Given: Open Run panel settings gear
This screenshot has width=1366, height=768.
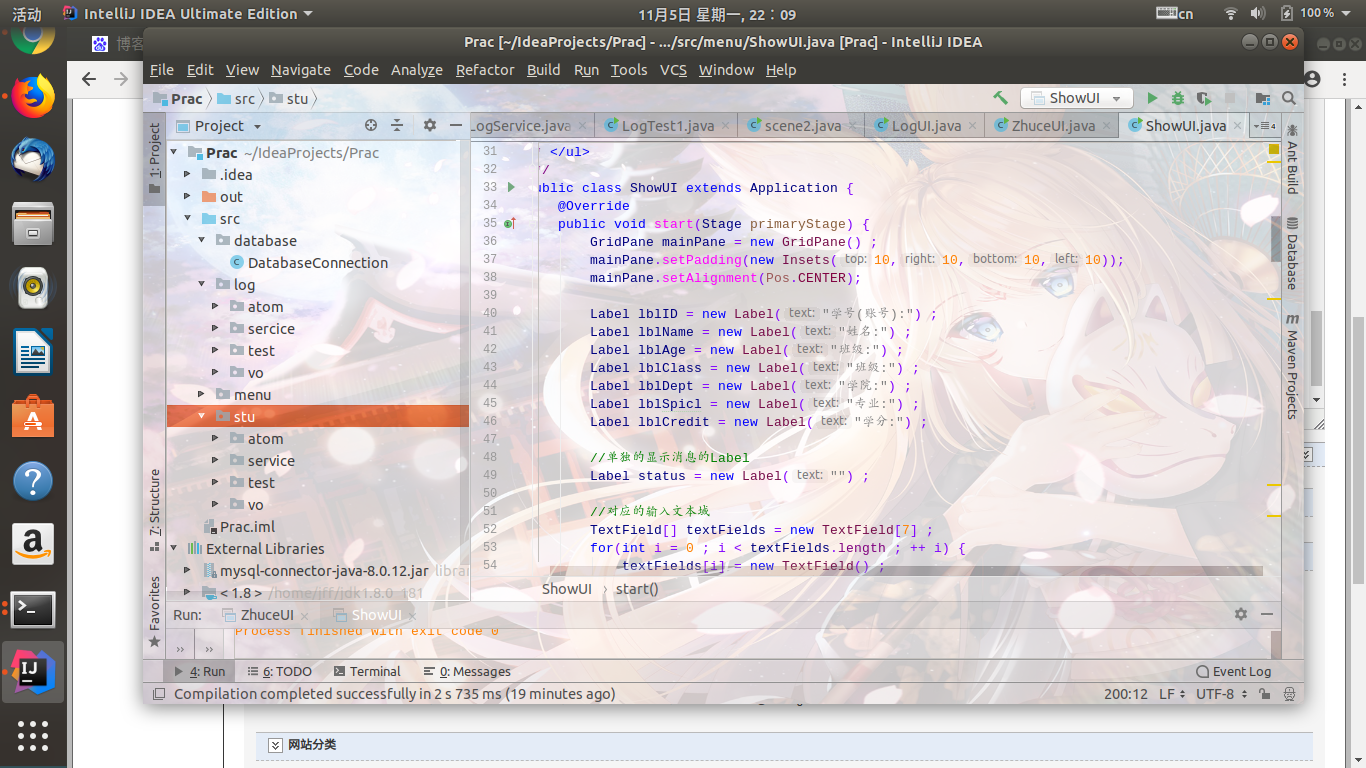Looking at the screenshot, I should (1241, 614).
